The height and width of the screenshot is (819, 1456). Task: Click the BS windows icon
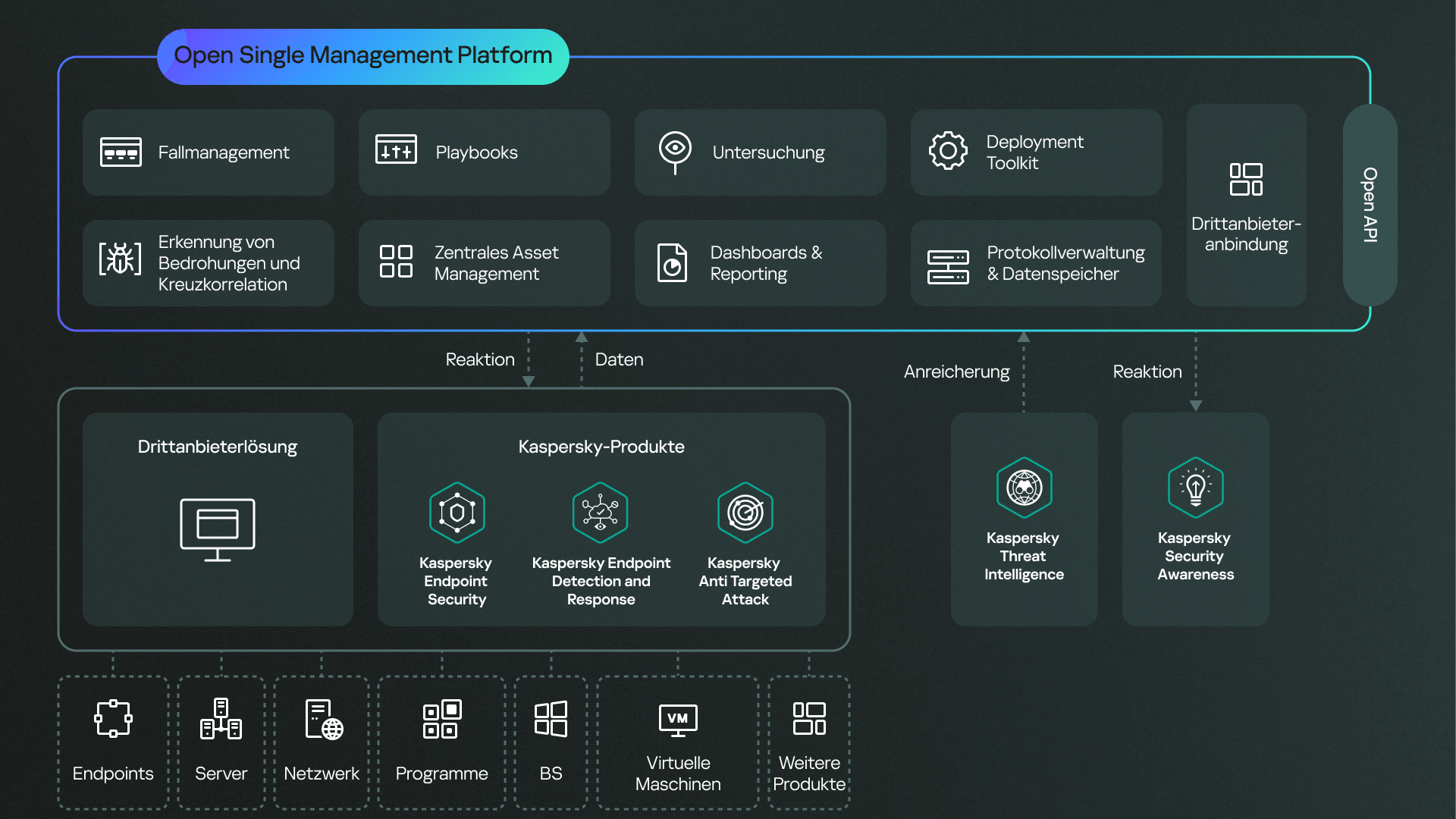point(551,718)
